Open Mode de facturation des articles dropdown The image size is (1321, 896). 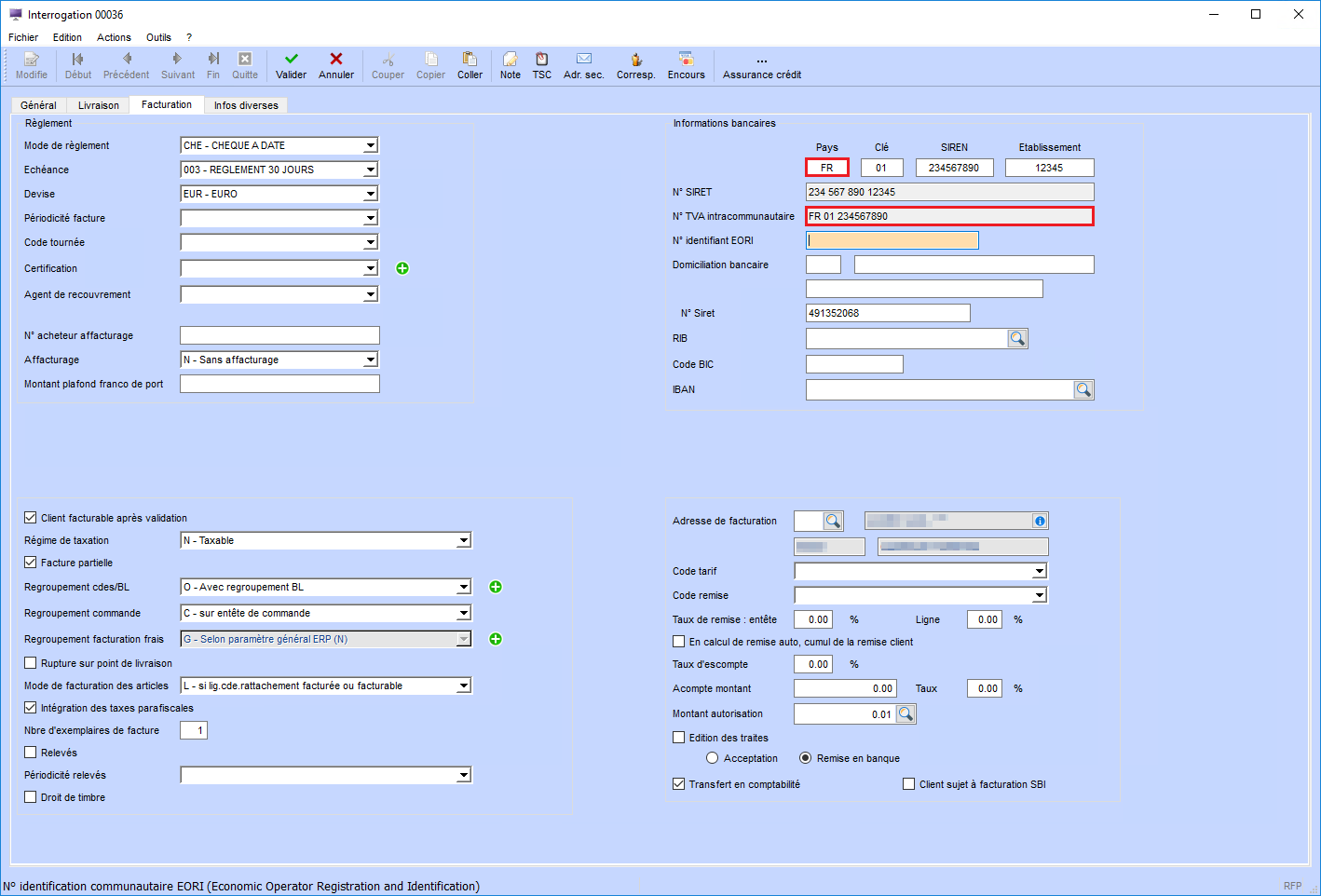(464, 686)
